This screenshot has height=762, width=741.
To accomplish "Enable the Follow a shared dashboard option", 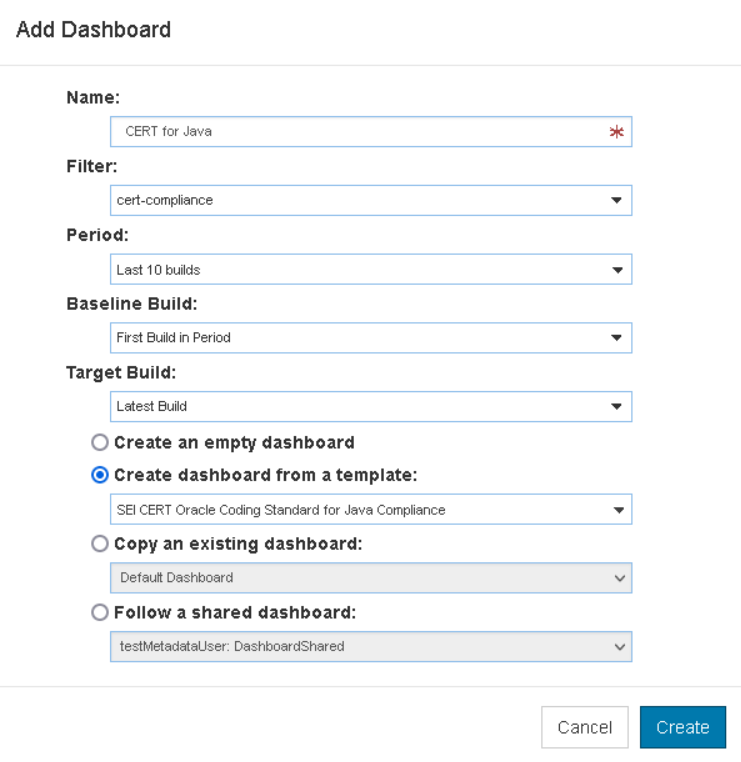I will pos(100,612).
